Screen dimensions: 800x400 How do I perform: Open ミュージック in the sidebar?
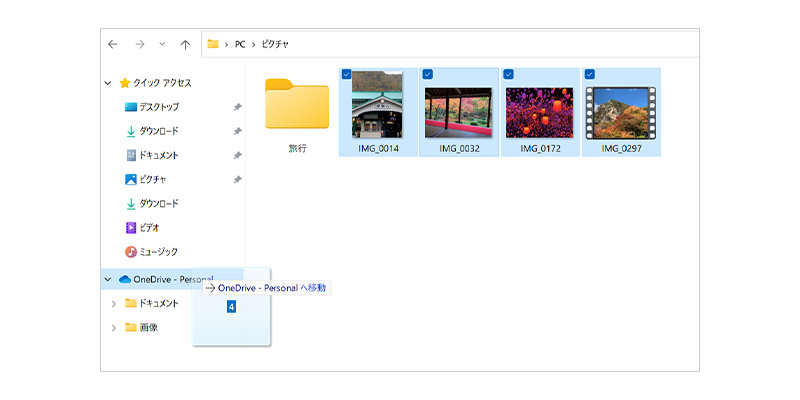click(159, 252)
